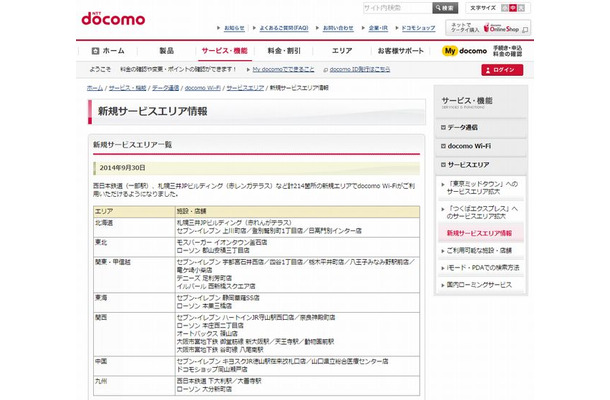Expand the sidebar docomo Wi-Fi item

coord(480,146)
